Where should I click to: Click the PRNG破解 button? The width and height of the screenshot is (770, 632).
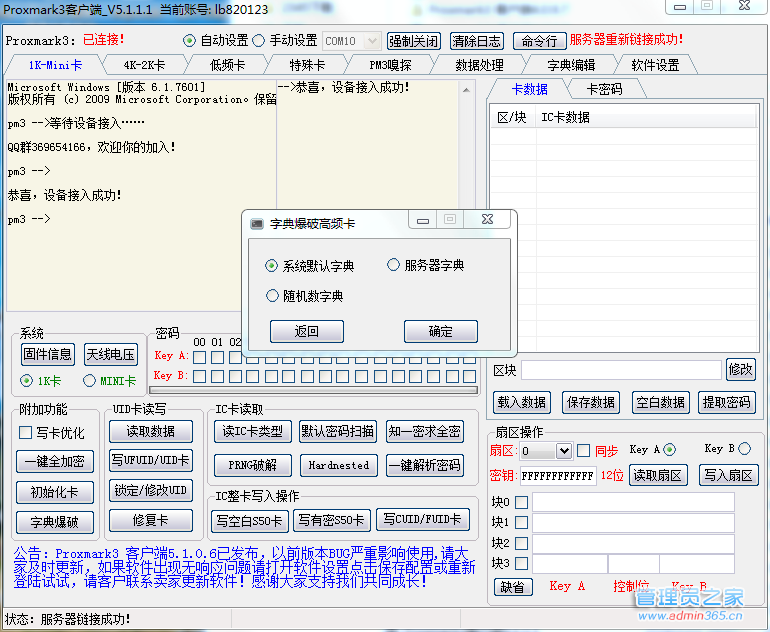pyautogui.click(x=253, y=465)
